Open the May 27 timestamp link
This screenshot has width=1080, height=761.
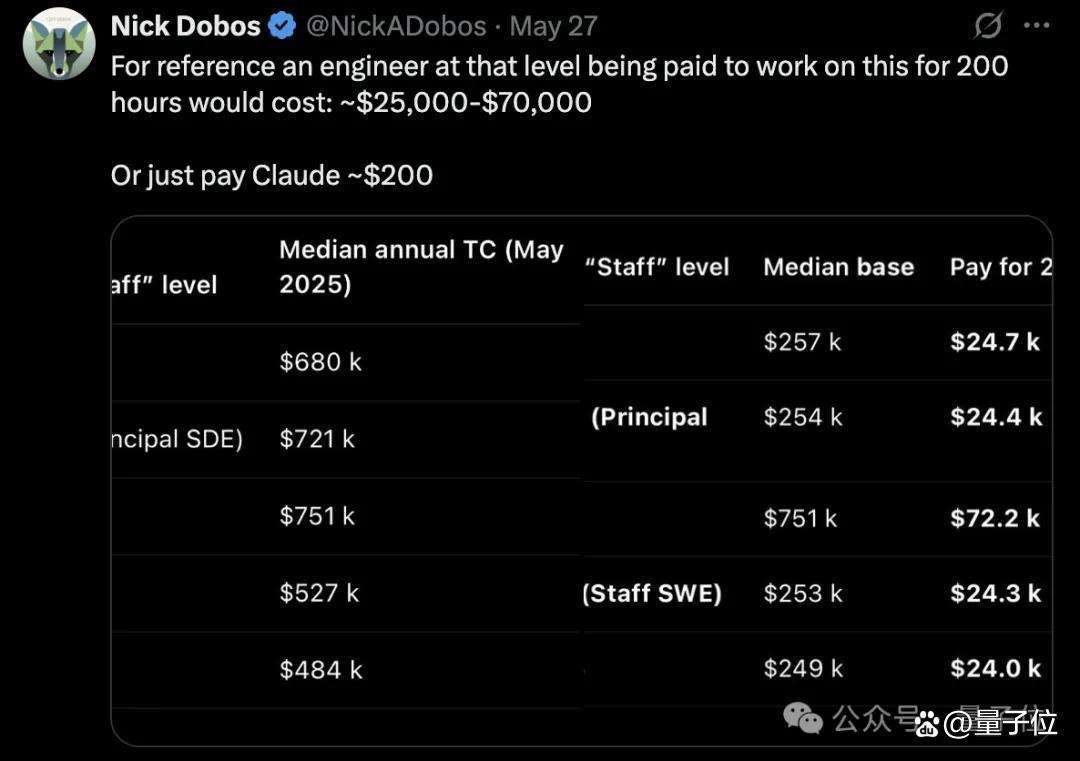pos(553,26)
